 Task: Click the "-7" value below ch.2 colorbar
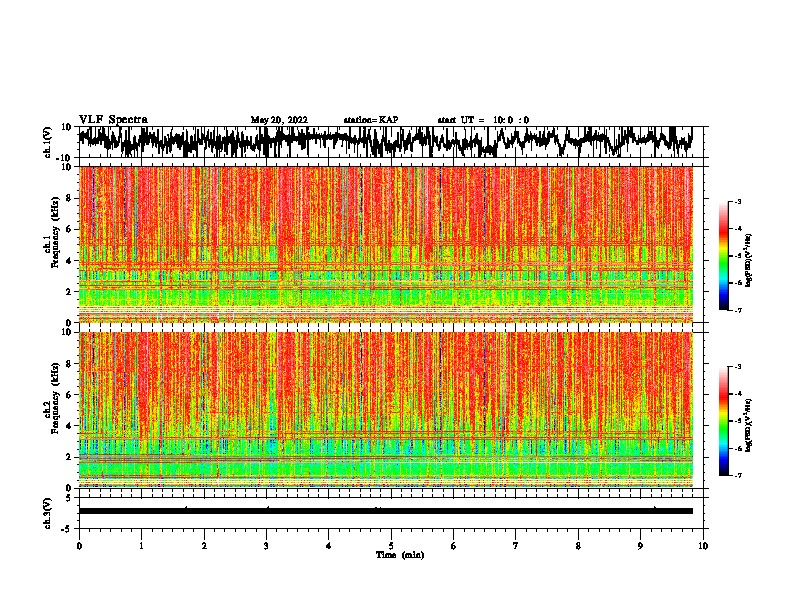point(737,476)
